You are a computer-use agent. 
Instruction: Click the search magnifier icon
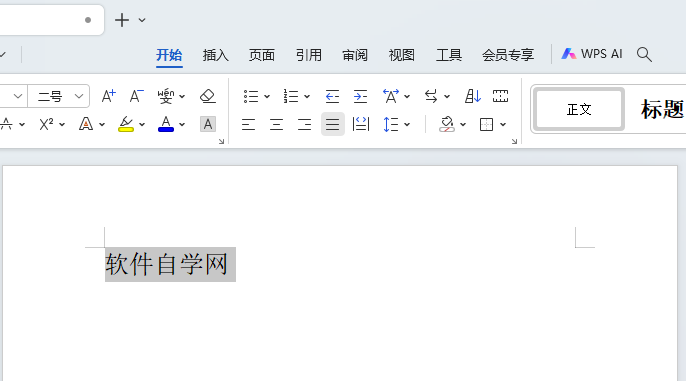[644, 55]
